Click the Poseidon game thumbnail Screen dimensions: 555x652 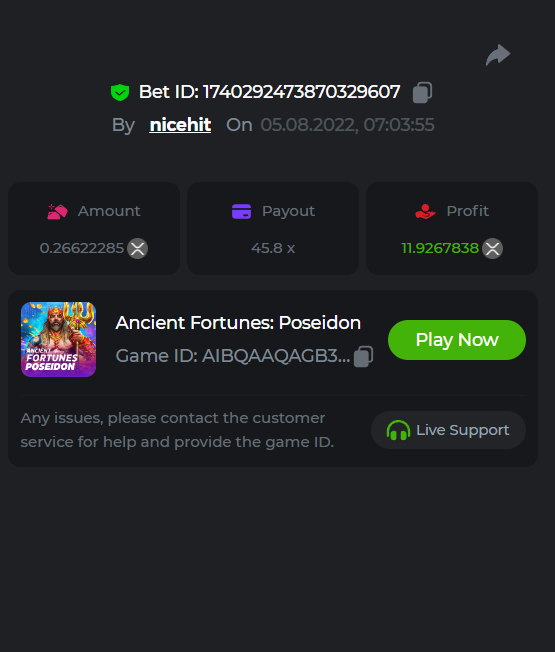pyautogui.click(x=59, y=339)
